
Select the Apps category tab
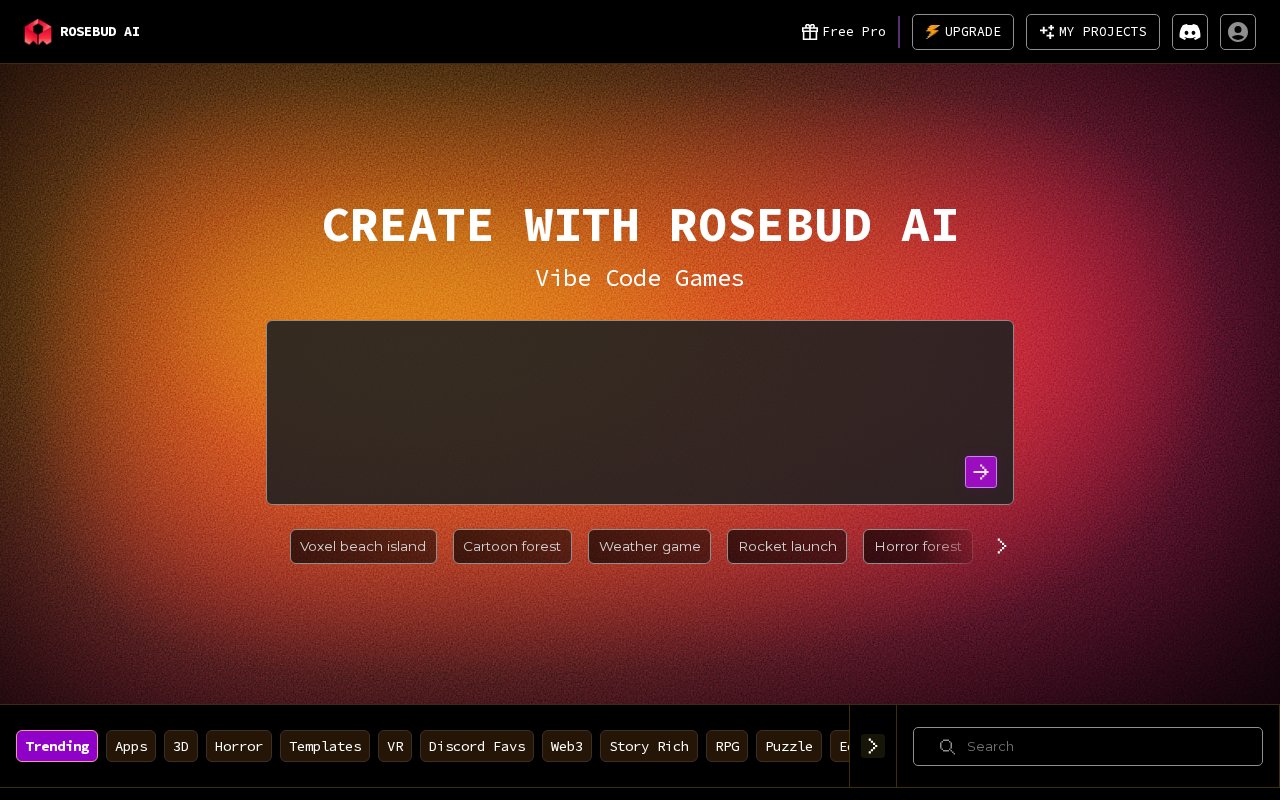click(x=131, y=746)
